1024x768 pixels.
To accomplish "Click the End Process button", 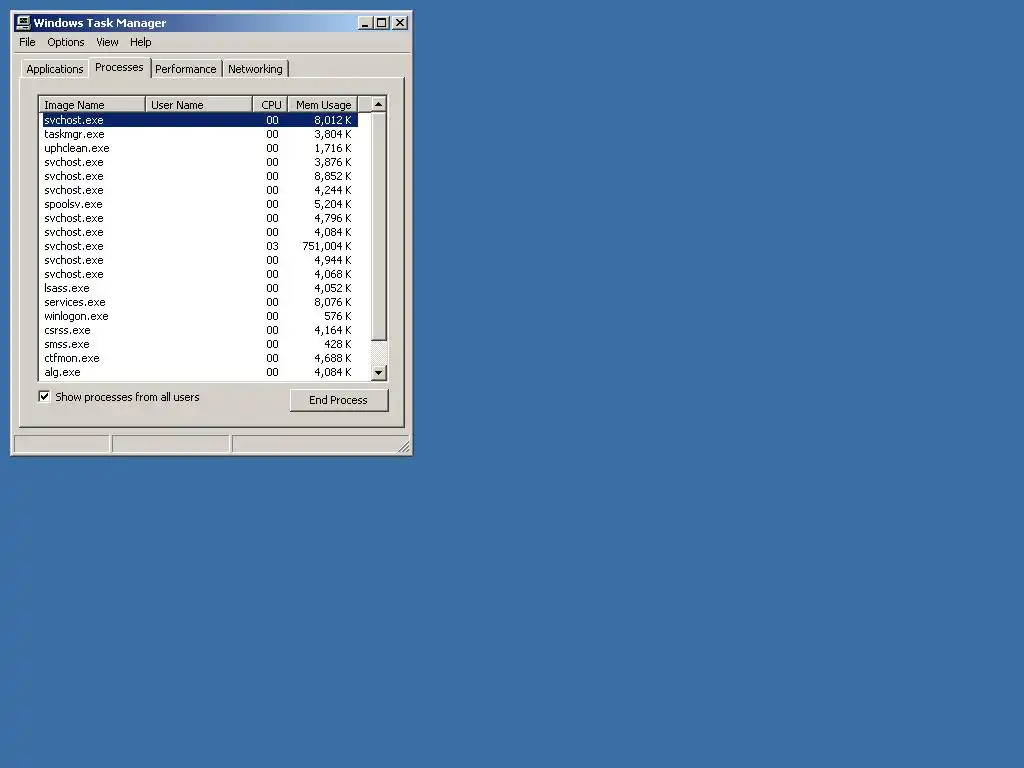I will (339, 400).
